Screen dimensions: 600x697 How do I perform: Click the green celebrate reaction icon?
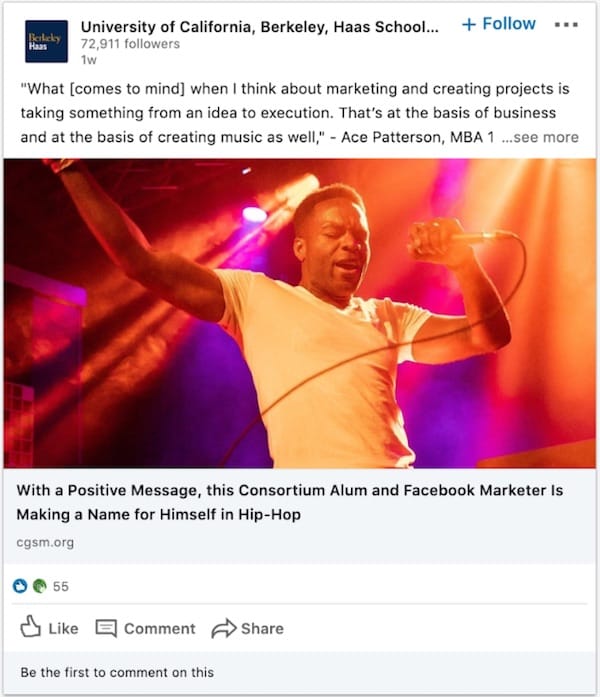tap(39, 586)
